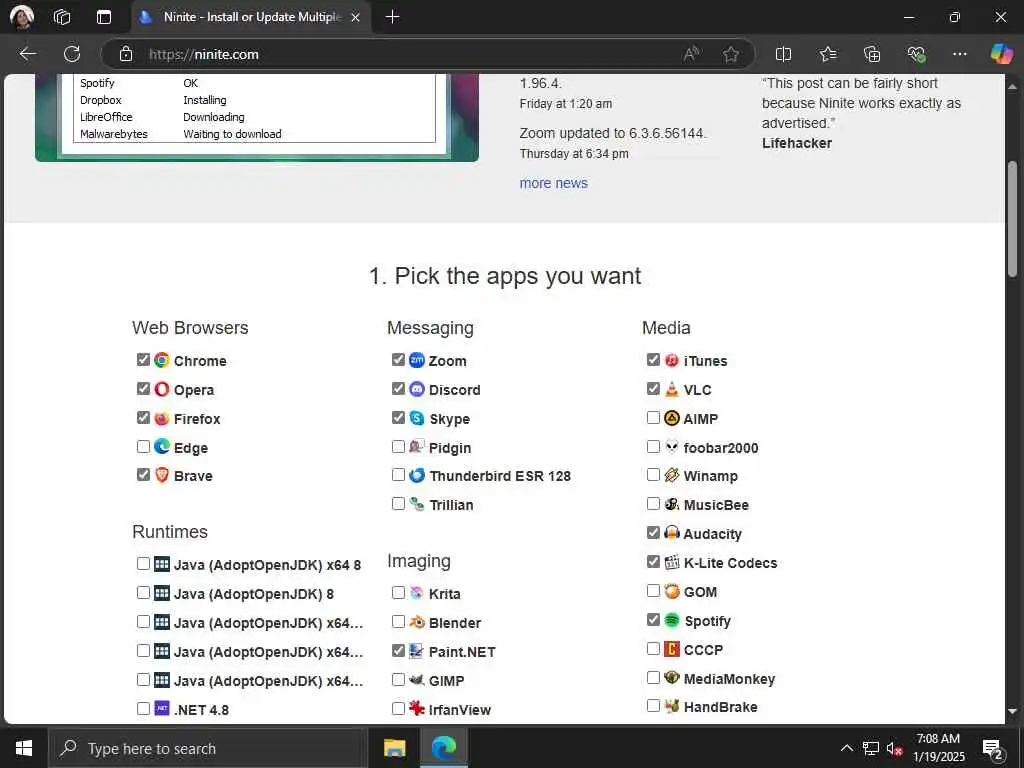1024x768 pixels.
Task: Select the GIMP checkbox
Action: 398,679
